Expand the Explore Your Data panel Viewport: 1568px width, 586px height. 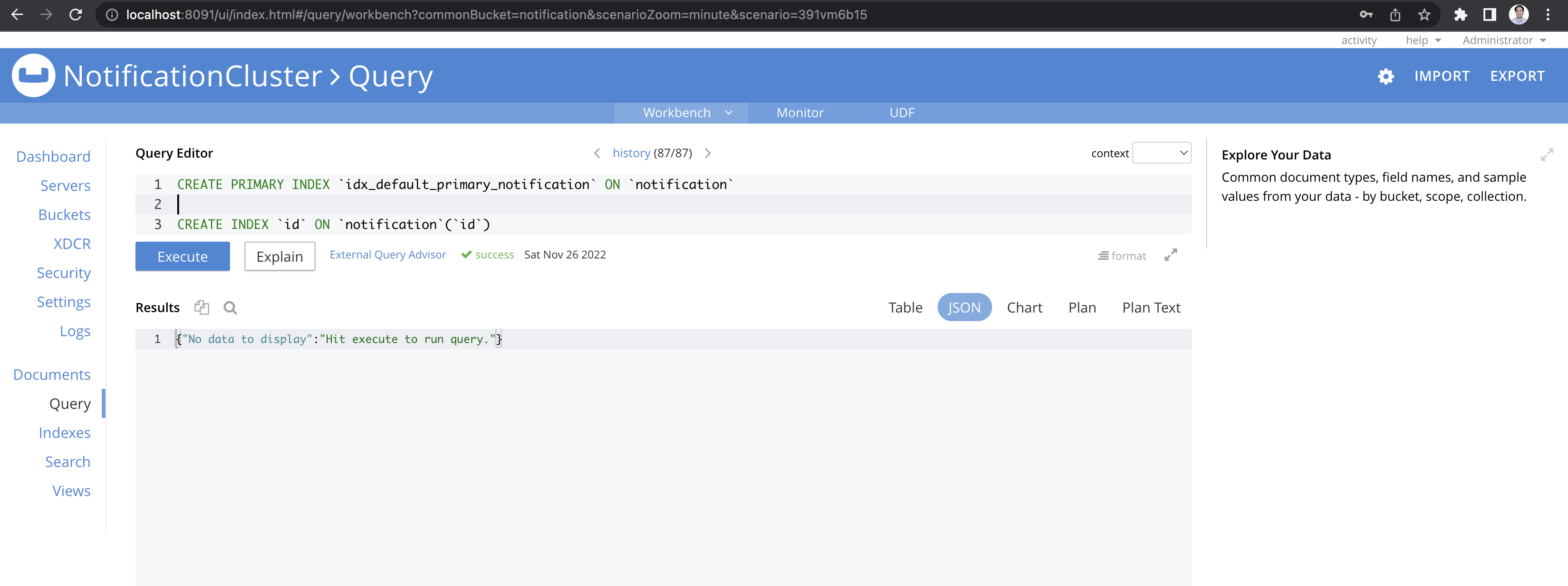pos(1546,154)
